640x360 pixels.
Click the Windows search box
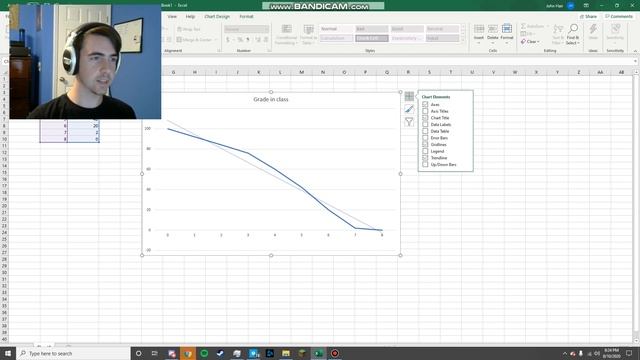pos(73,353)
